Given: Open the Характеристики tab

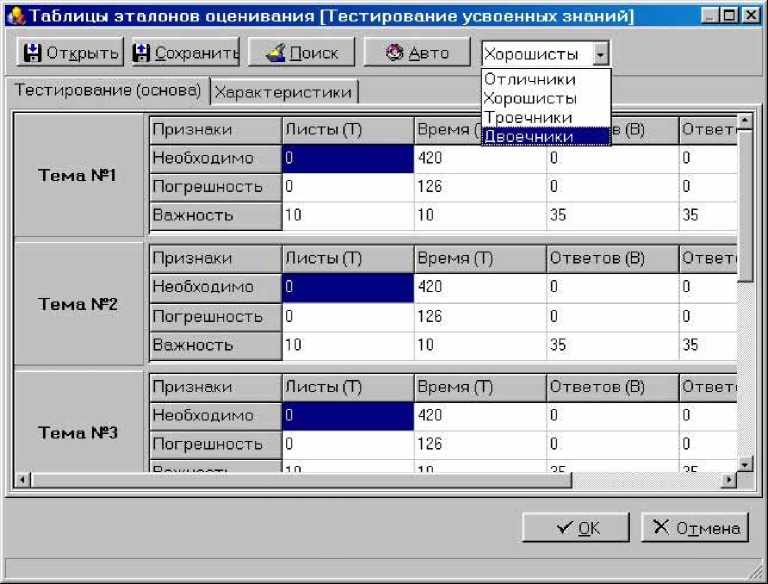Looking at the screenshot, I should (x=285, y=92).
